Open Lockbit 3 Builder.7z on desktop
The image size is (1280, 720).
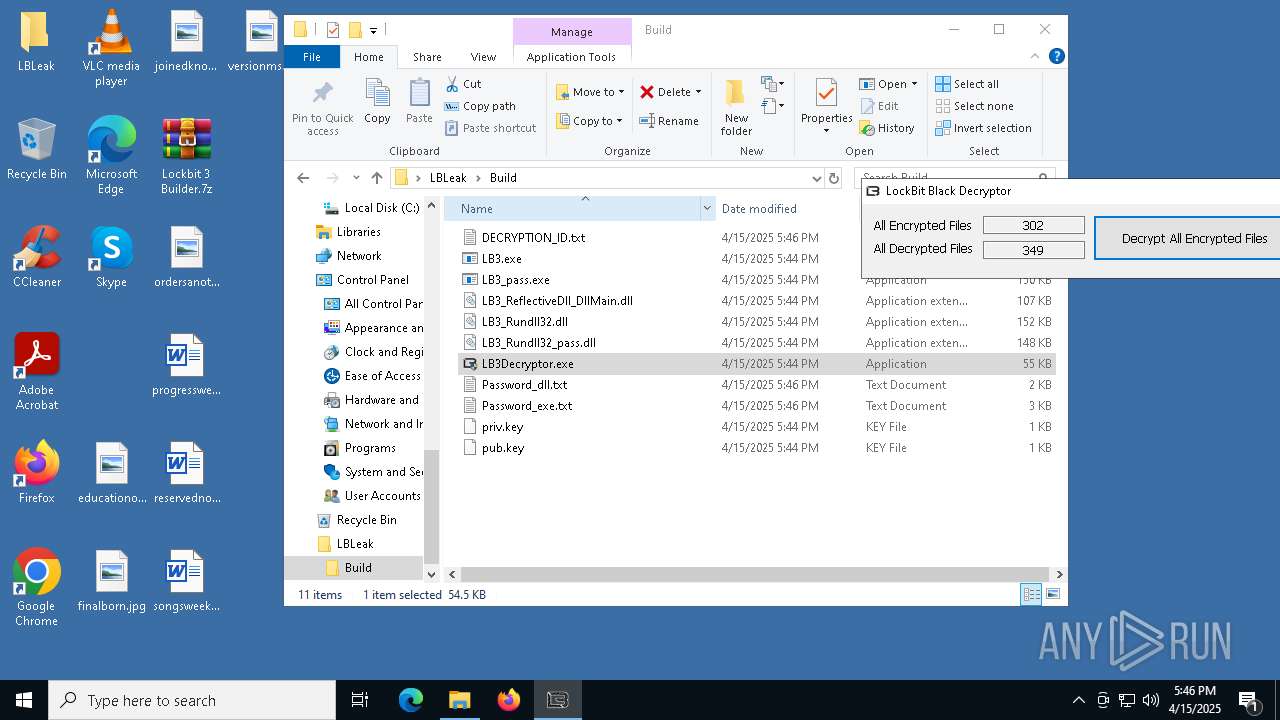coord(186,155)
